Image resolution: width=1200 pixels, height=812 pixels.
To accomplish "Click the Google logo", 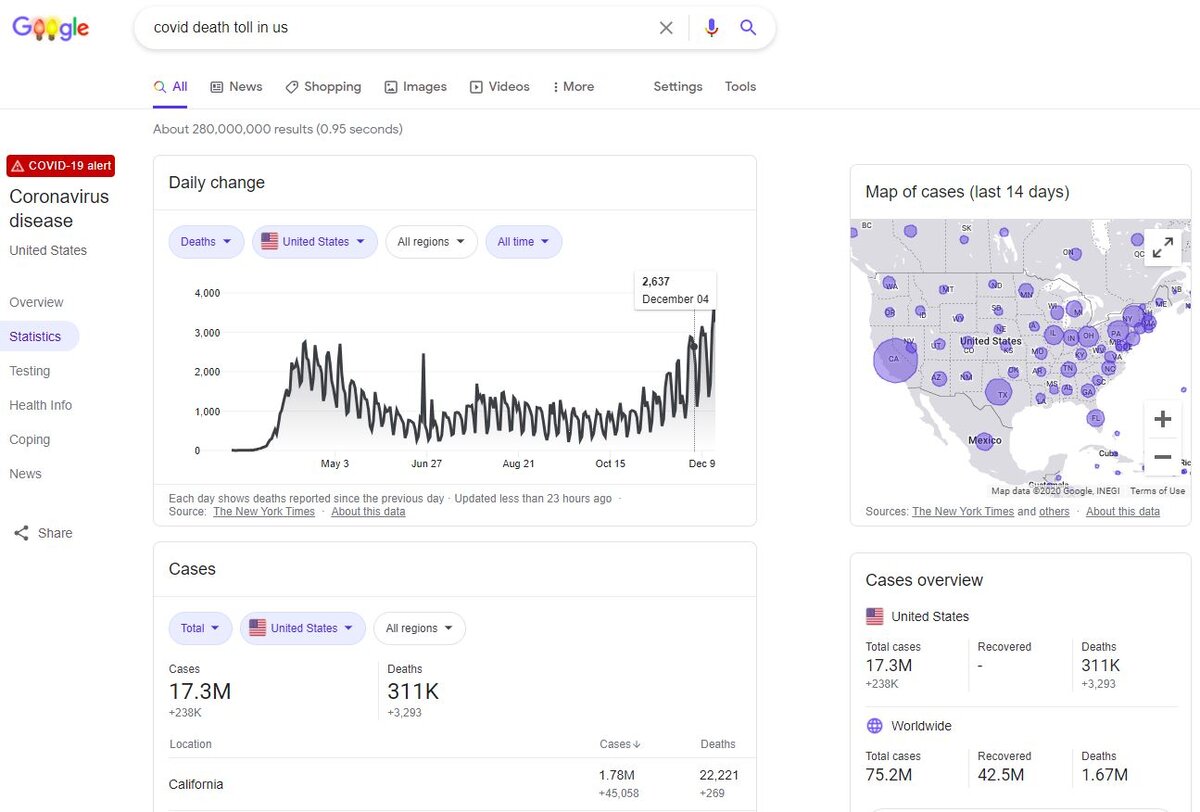I will 51,28.
